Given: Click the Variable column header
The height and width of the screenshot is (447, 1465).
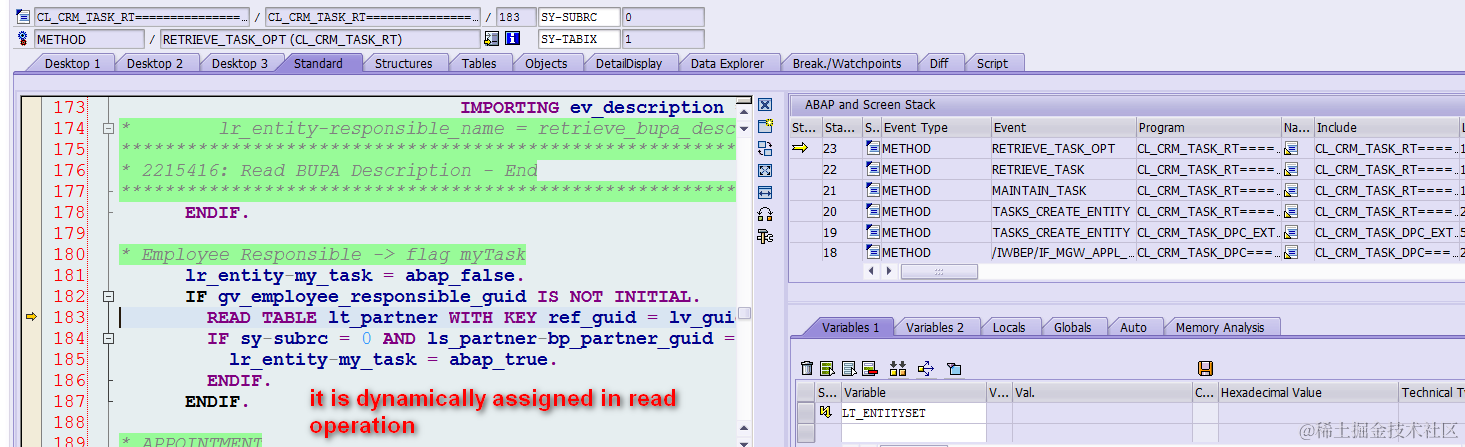Looking at the screenshot, I should click(913, 393).
